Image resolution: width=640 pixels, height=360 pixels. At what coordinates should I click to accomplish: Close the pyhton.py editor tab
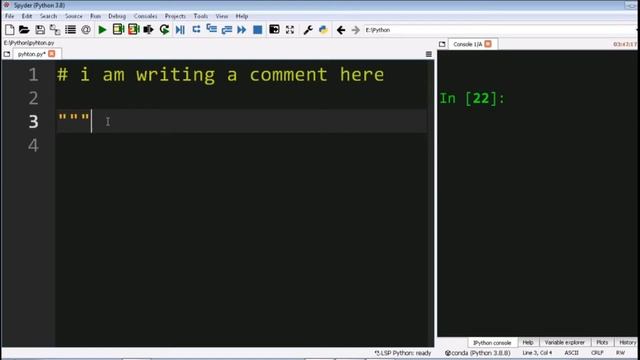tap(52, 53)
